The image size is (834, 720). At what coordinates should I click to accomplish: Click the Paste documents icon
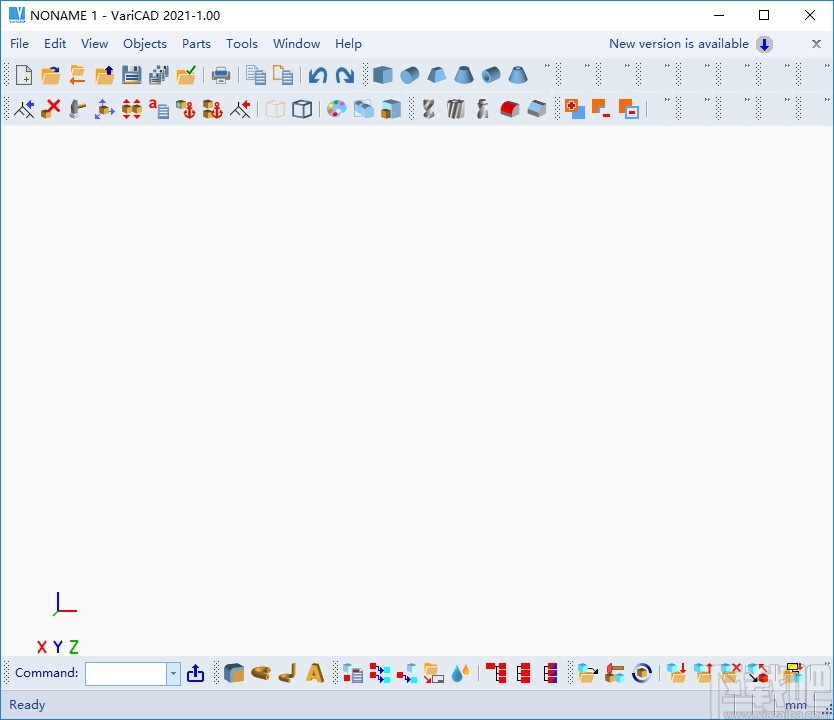(x=283, y=75)
